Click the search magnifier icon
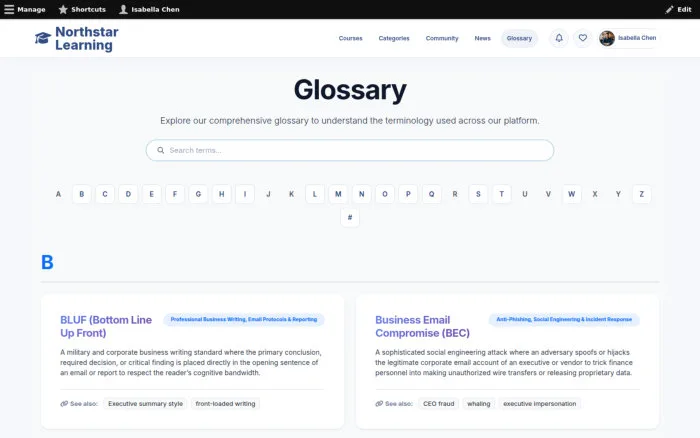This screenshot has height=438, width=700. coord(161,150)
